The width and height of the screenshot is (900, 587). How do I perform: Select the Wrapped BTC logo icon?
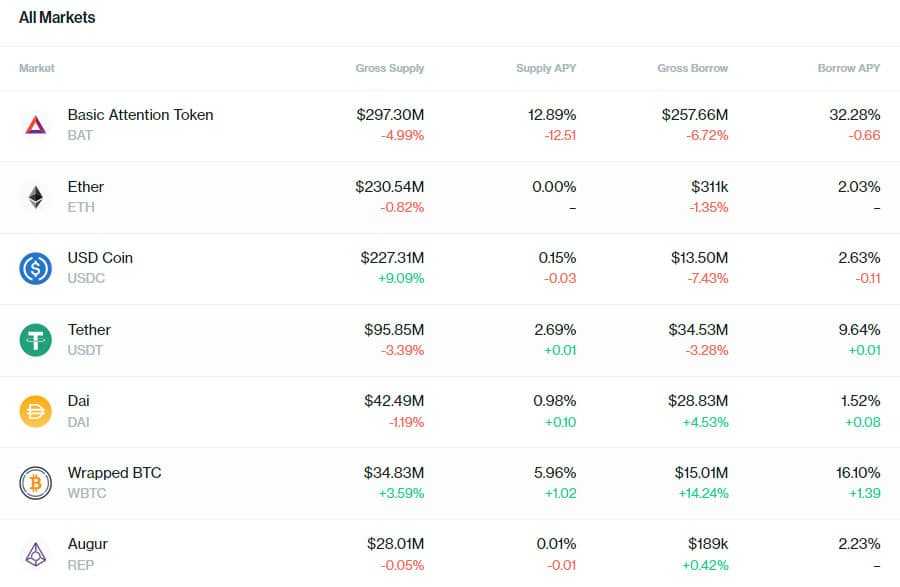35,482
